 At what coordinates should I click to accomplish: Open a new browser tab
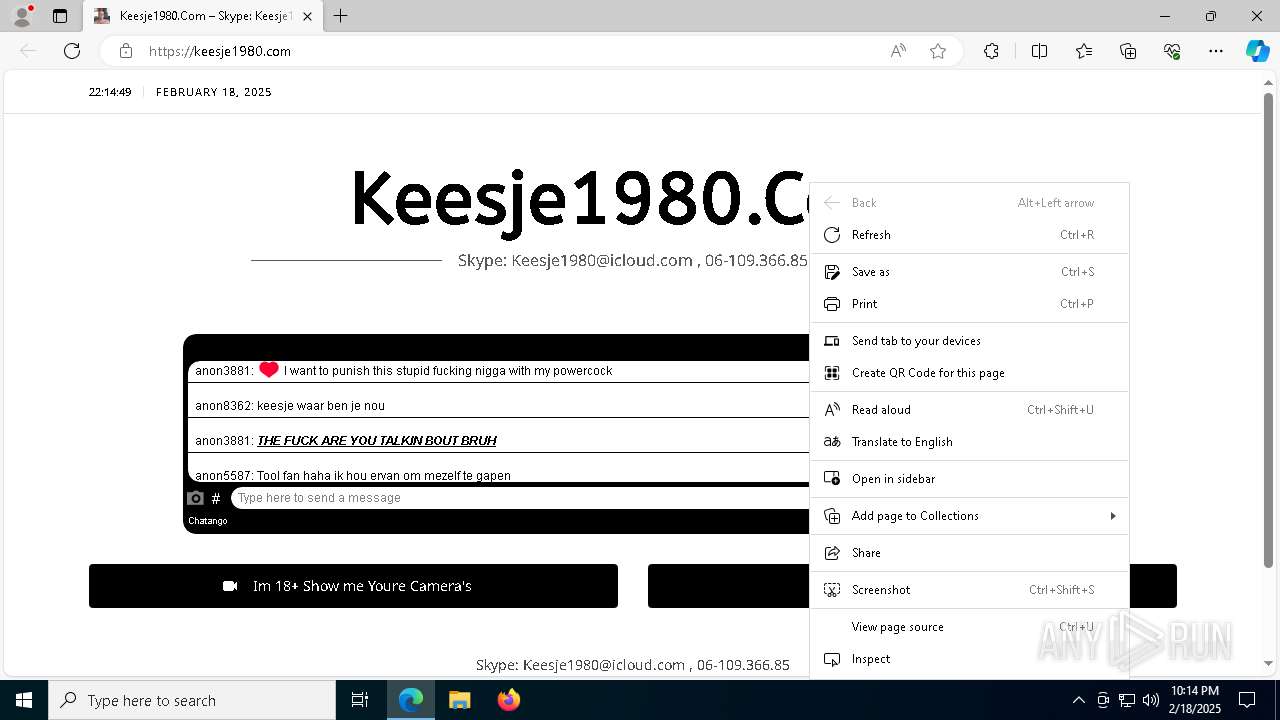[340, 16]
